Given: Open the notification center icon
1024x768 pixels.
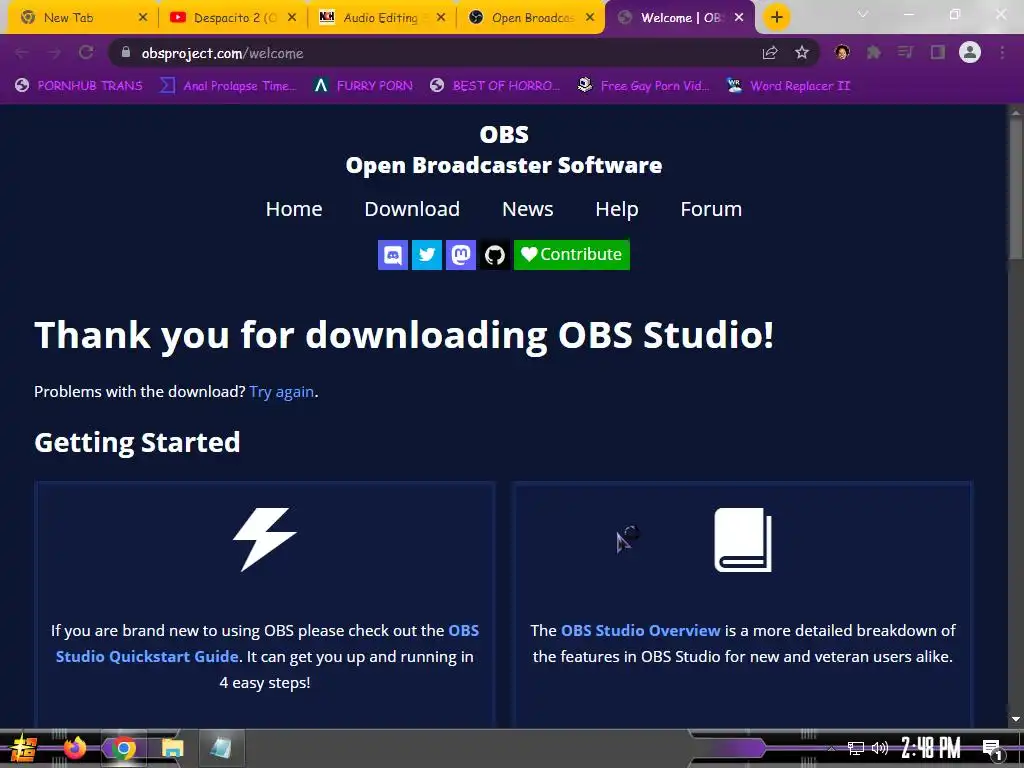Looking at the screenshot, I should (993, 749).
